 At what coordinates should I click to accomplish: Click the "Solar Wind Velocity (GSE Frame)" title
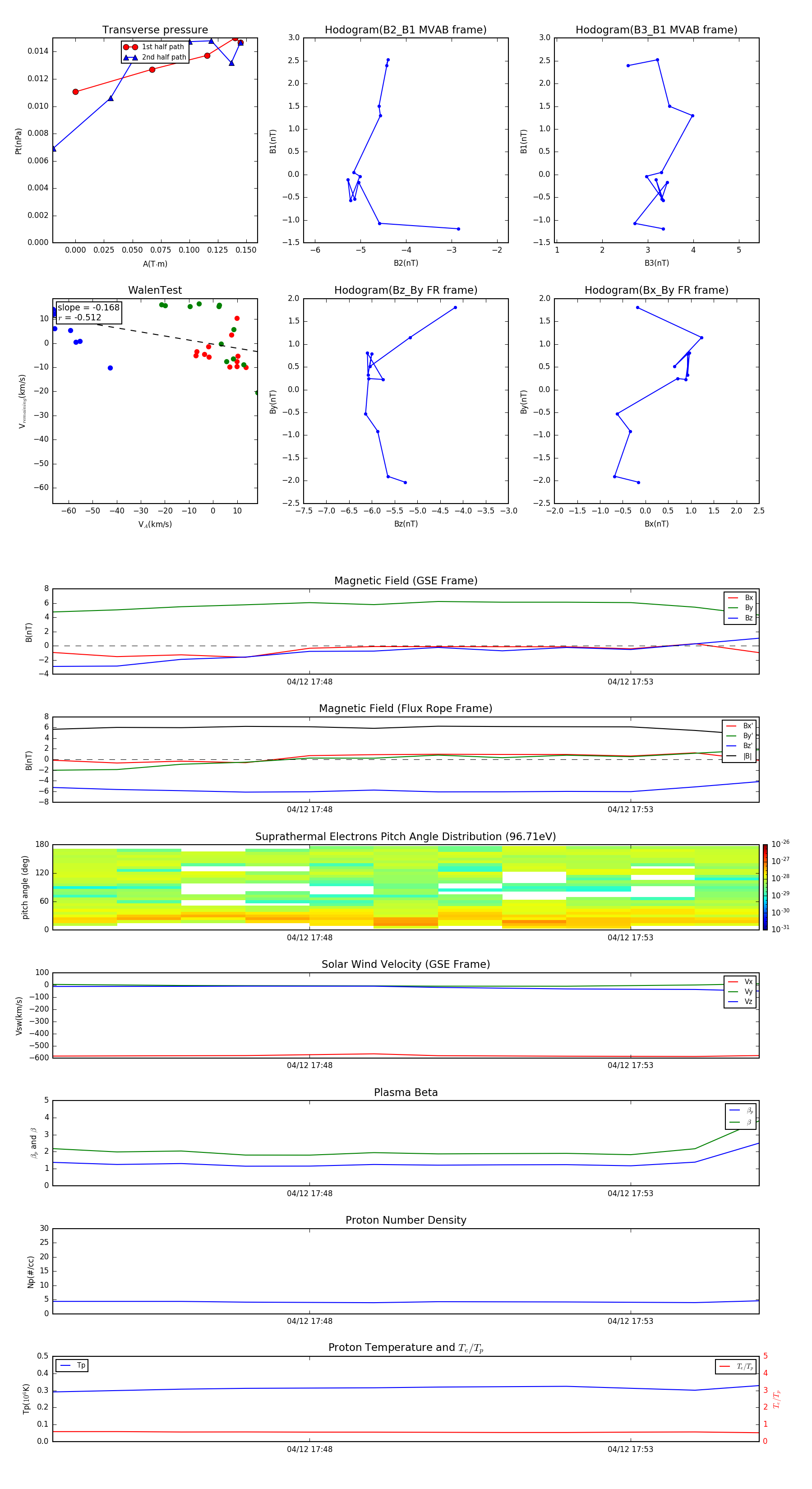[406, 965]
